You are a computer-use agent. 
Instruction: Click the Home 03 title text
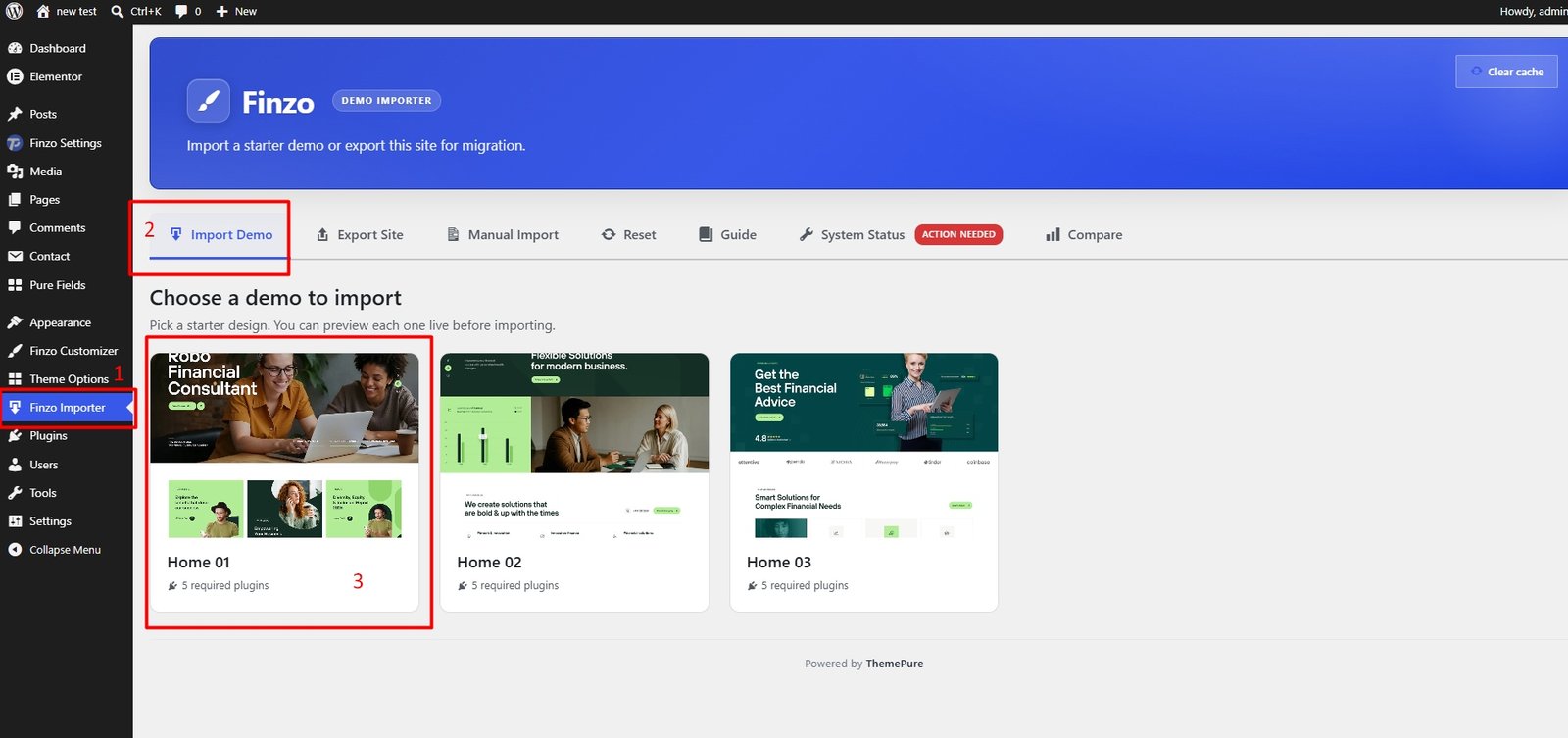pyautogui.click(x=779, y=563)
